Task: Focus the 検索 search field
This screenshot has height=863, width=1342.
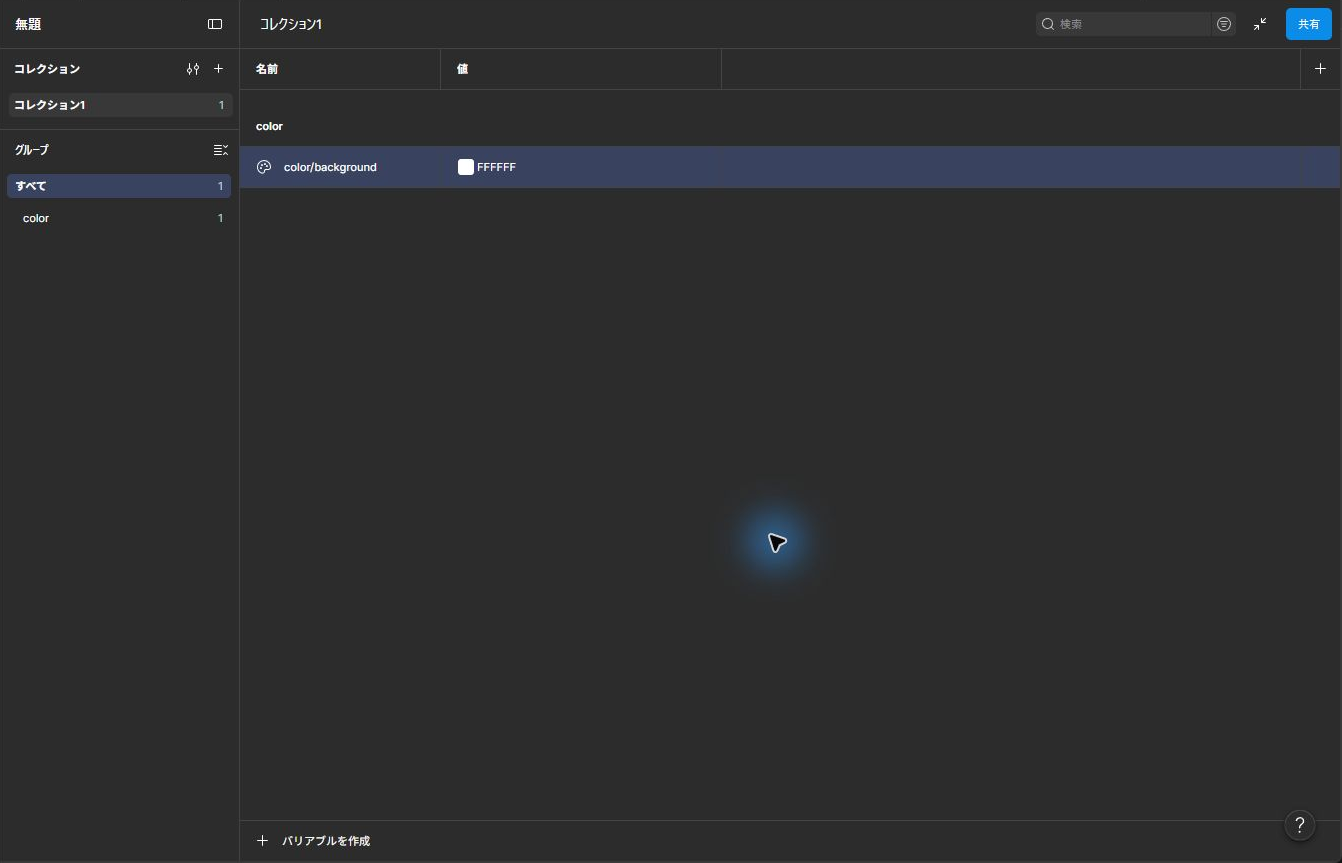Action: click(1124, 24)
